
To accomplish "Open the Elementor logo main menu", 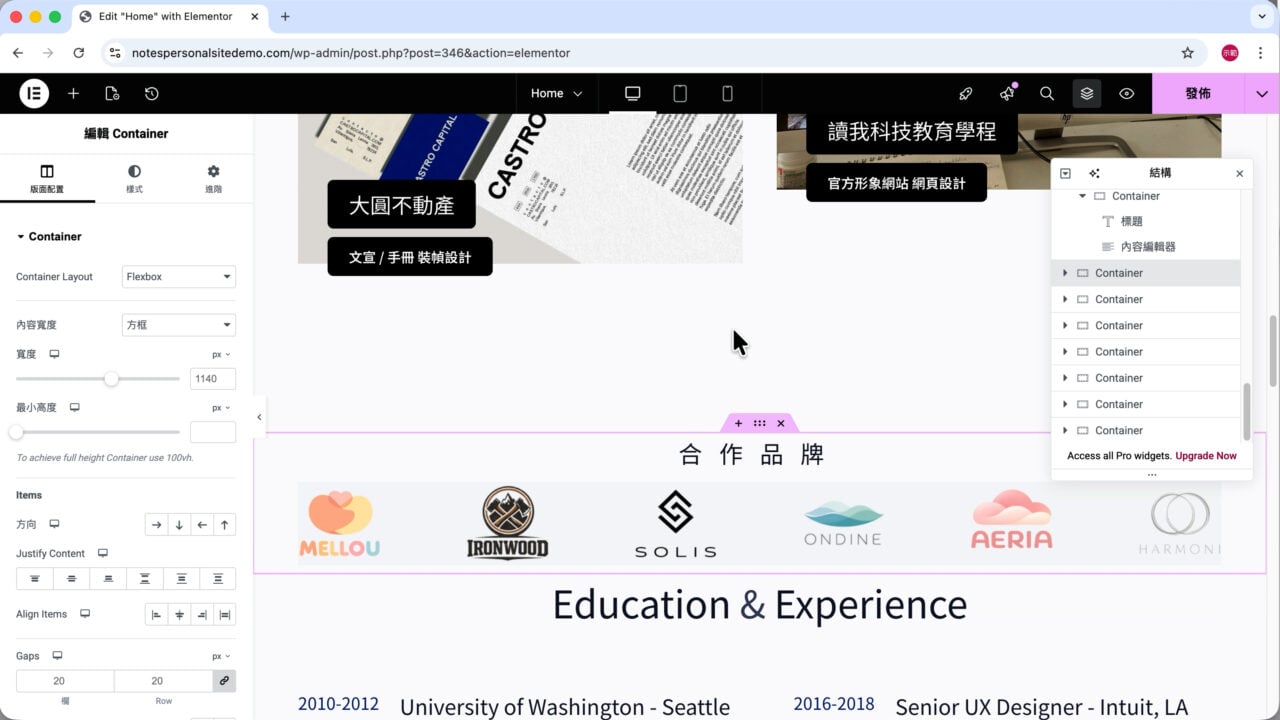I will pos(34,93).
